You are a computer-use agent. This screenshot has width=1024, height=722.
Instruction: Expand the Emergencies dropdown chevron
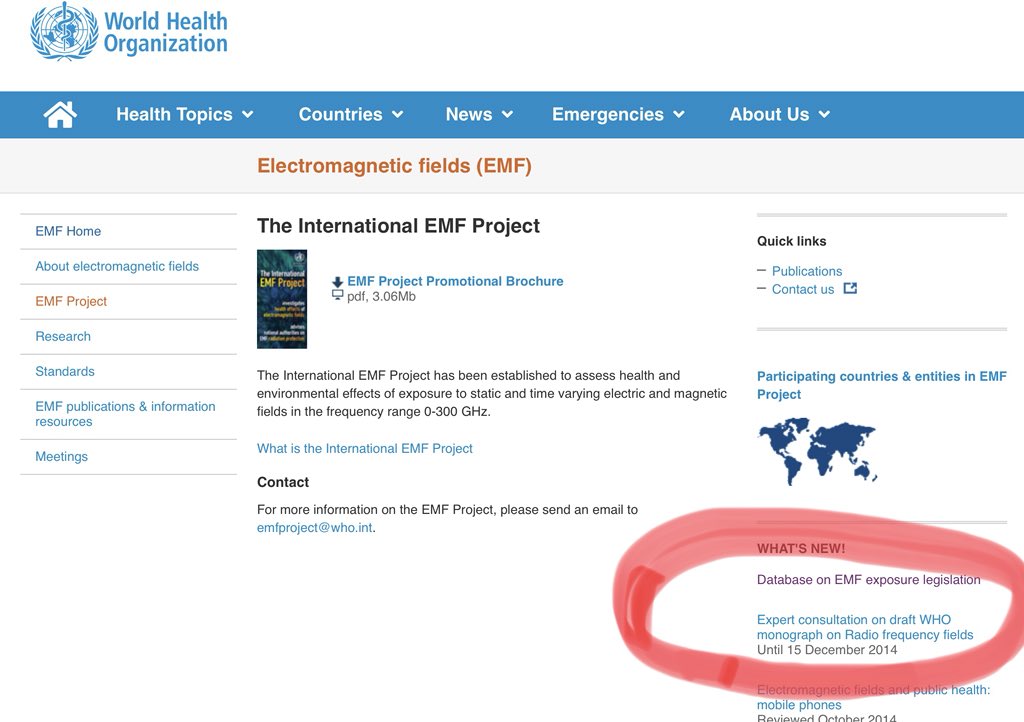coord(679,115)
